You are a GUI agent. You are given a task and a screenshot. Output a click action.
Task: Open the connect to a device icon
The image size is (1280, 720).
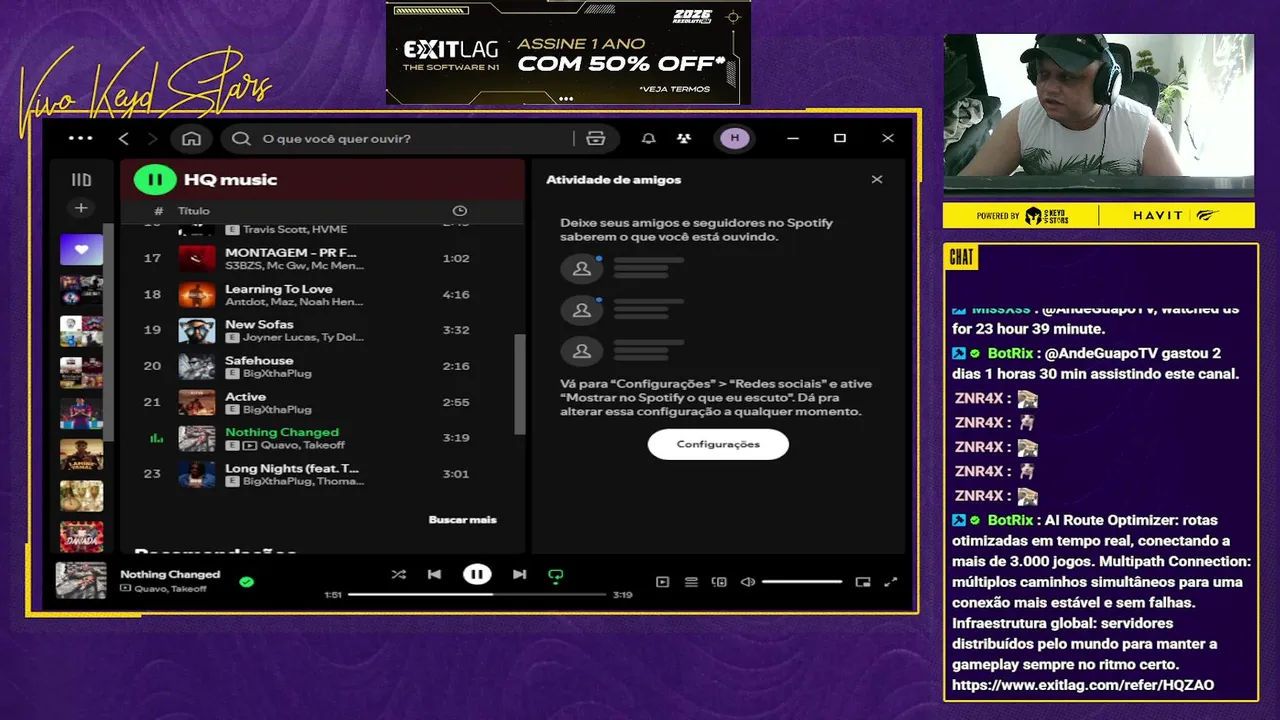click(719, 582)
